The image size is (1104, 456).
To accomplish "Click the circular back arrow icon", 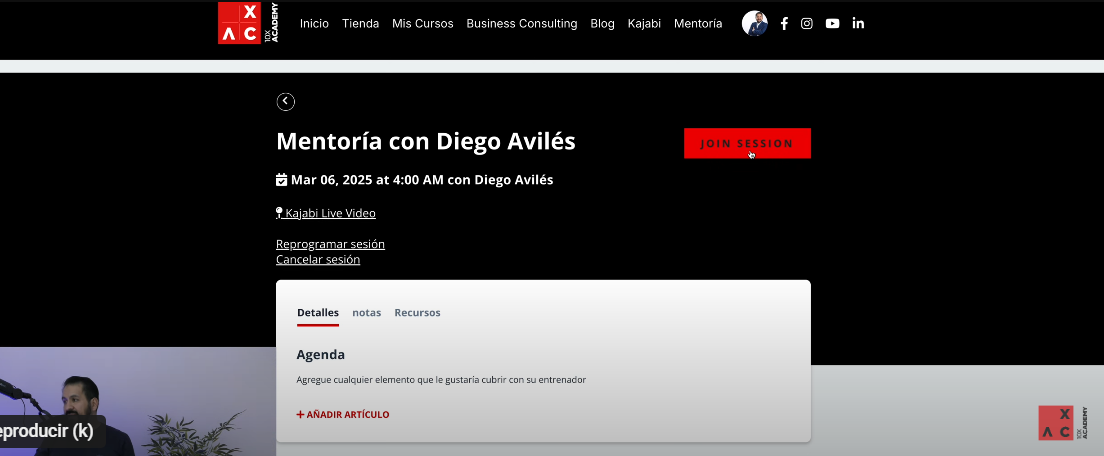I will [285, 101].
